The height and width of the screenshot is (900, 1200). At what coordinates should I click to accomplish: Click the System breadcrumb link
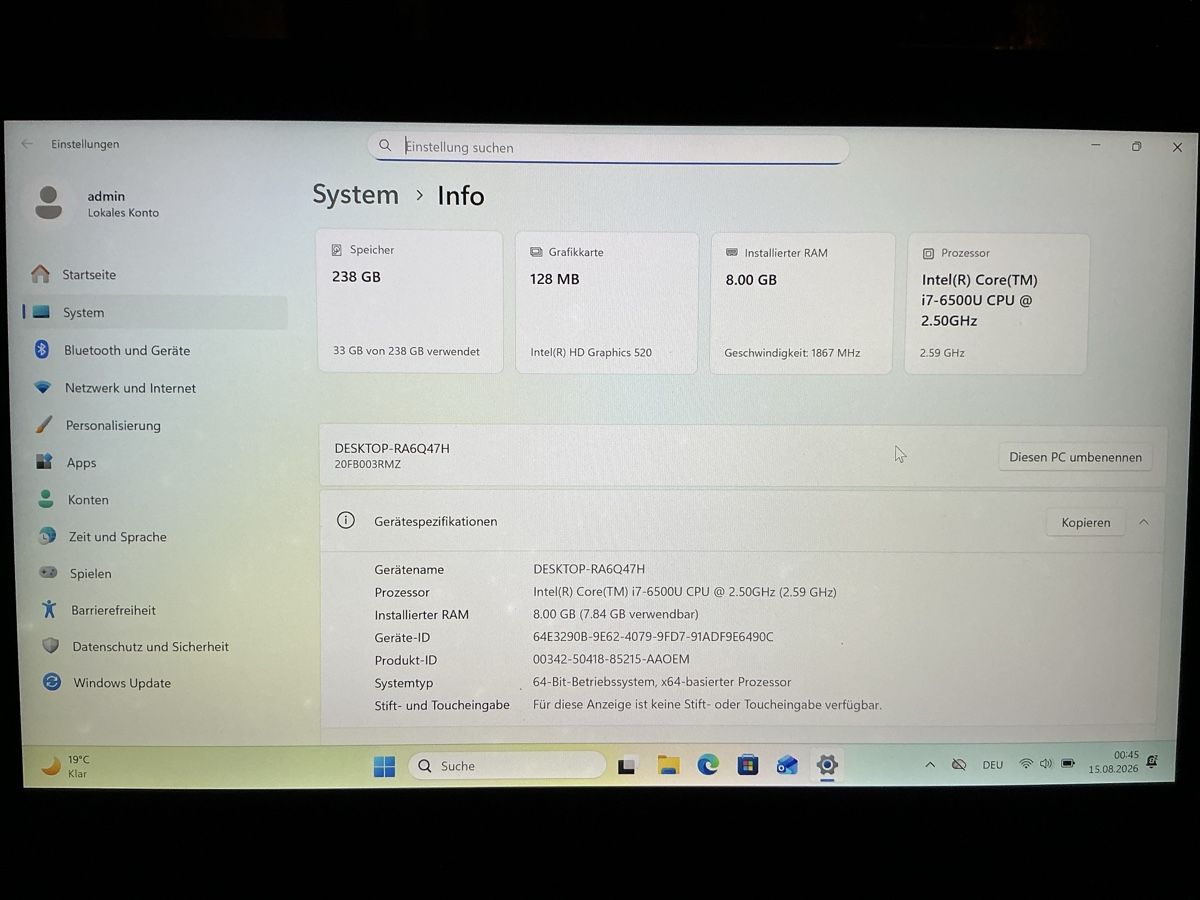(355, 194)
